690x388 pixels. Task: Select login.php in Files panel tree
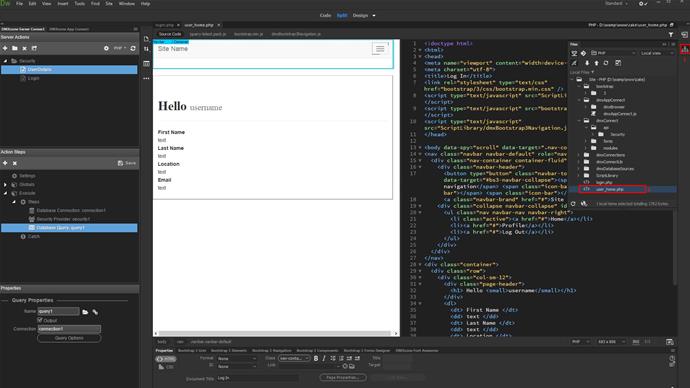coord(604,182)
